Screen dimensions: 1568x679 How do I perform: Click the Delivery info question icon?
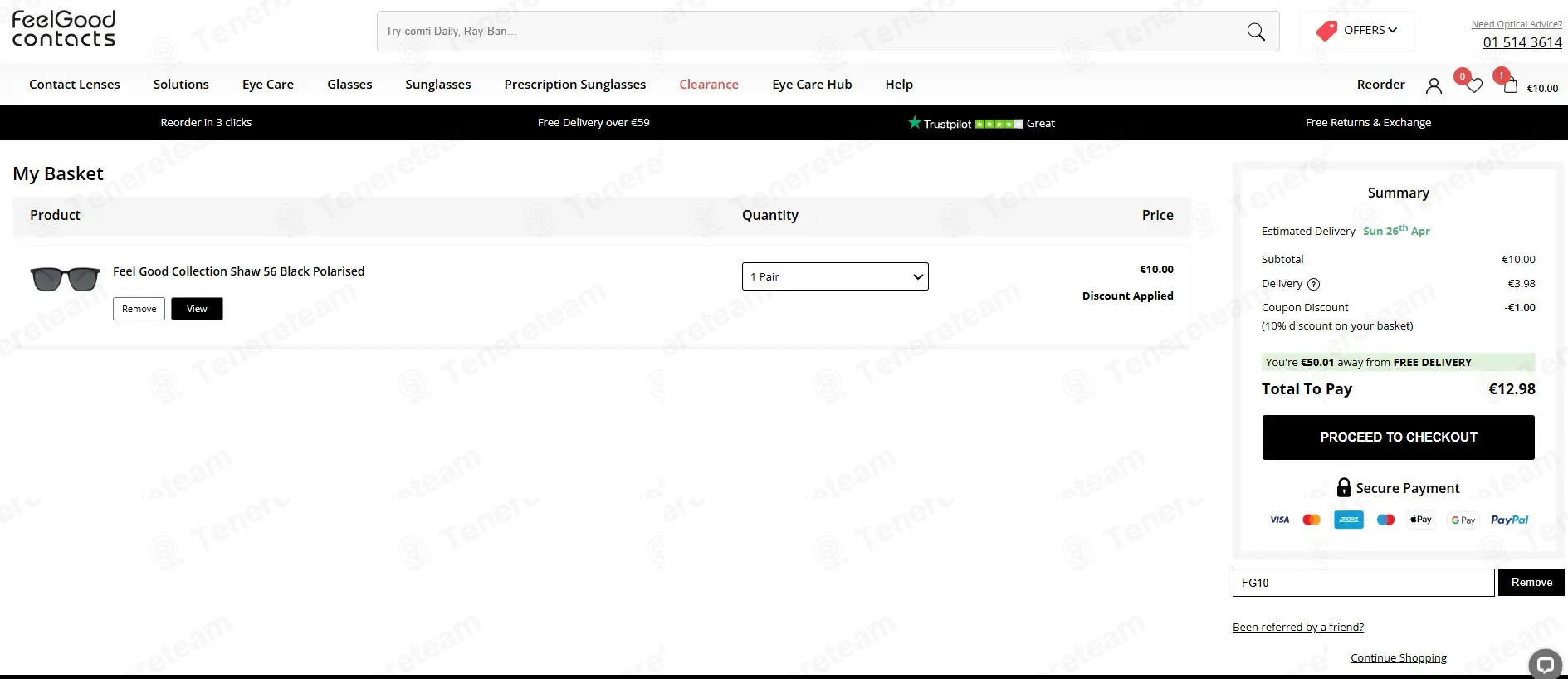(x=1313, y=284)
